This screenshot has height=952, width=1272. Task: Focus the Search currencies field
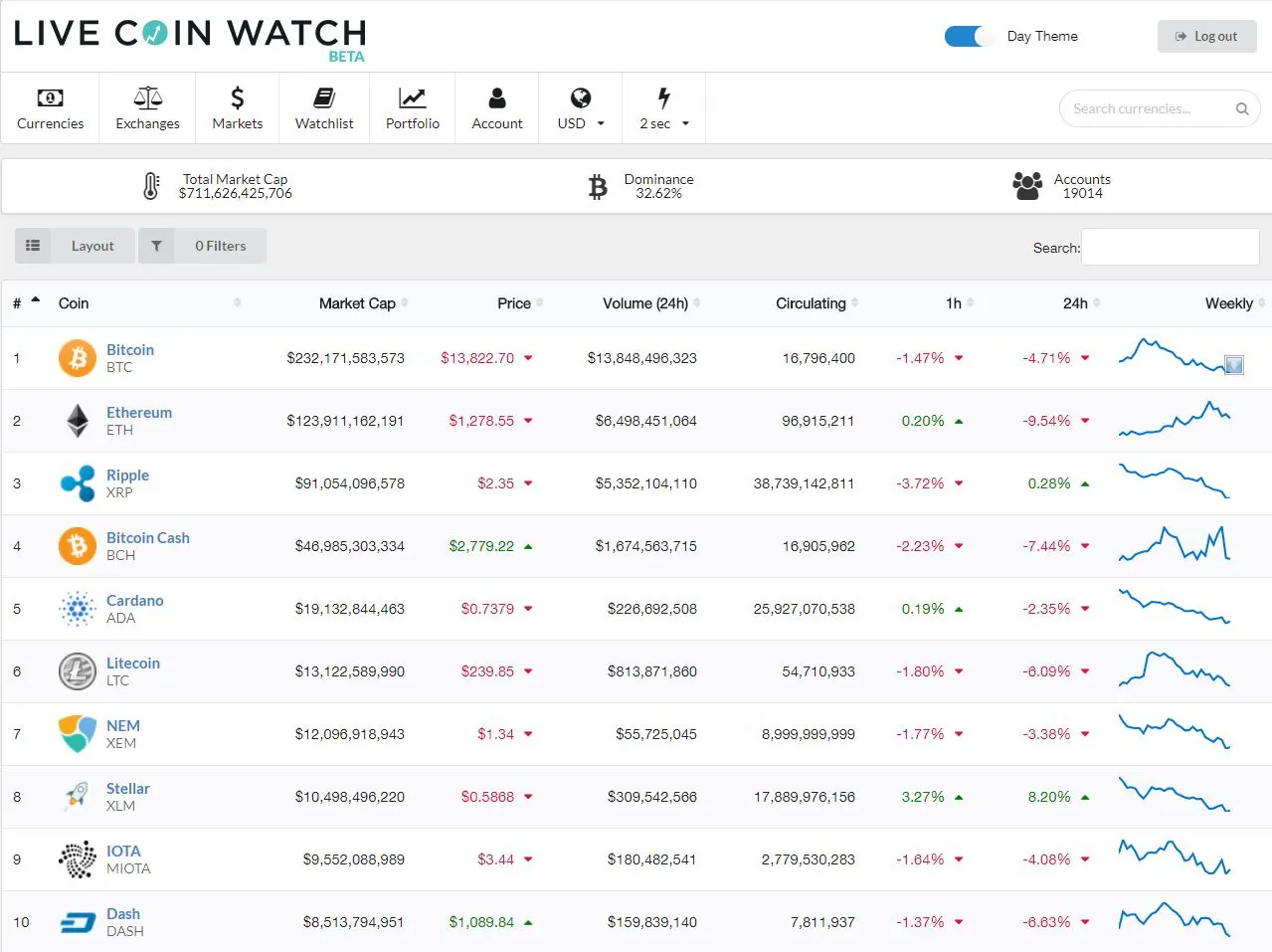click(x=1159, y=108)
